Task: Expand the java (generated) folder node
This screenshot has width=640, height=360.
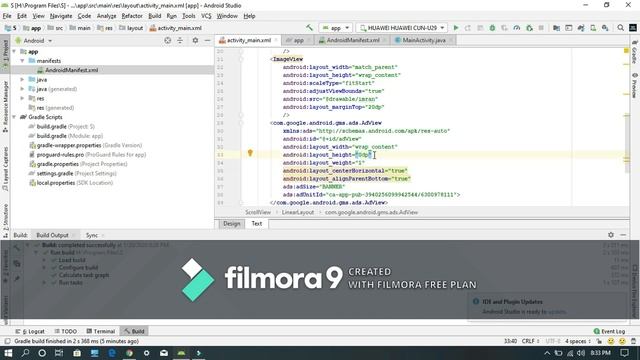Action: pos(22,89)
